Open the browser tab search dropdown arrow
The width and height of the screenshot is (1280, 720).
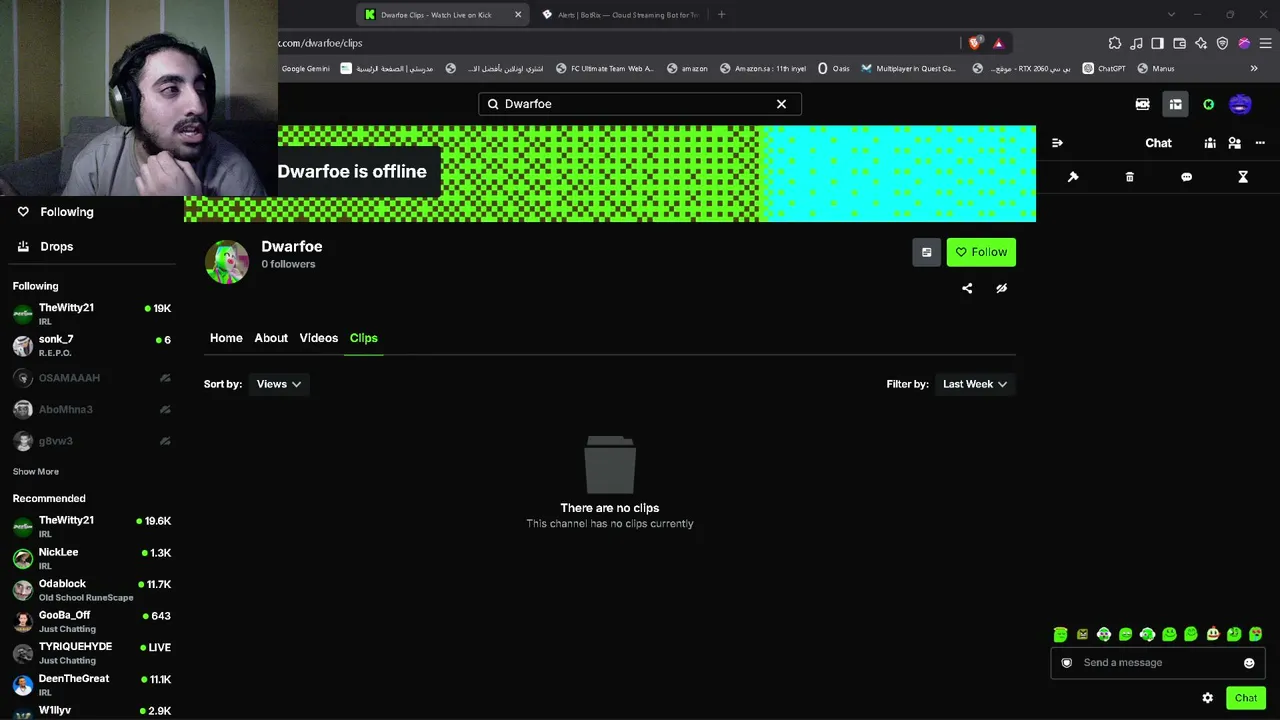(x=1171, y=14)
